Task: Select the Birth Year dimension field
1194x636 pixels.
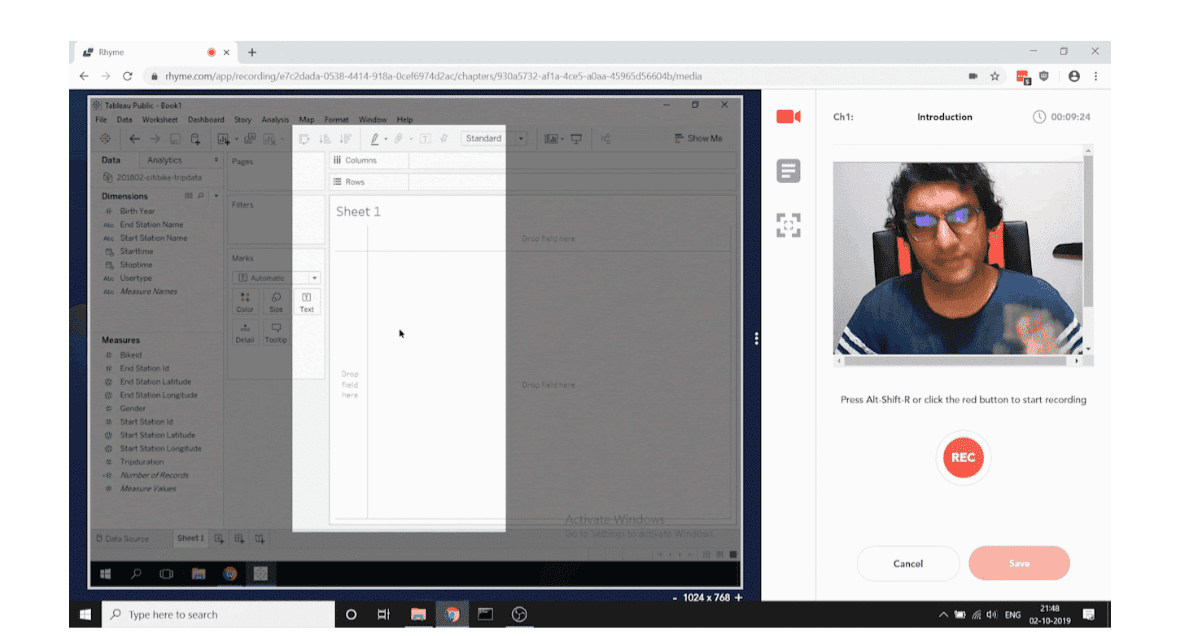Action: coord(137,211)
